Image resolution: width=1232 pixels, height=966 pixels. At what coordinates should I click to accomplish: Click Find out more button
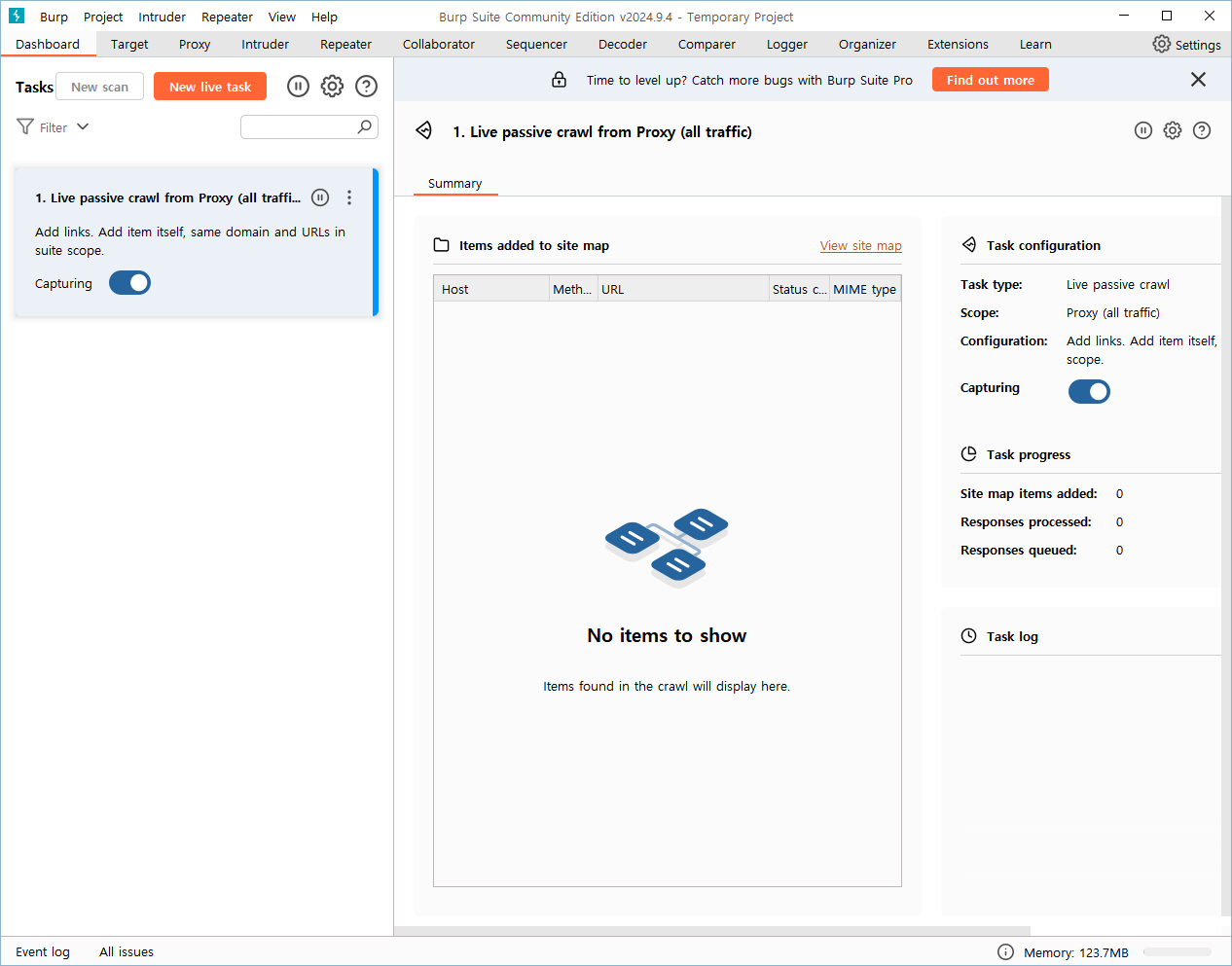(991, 80)
